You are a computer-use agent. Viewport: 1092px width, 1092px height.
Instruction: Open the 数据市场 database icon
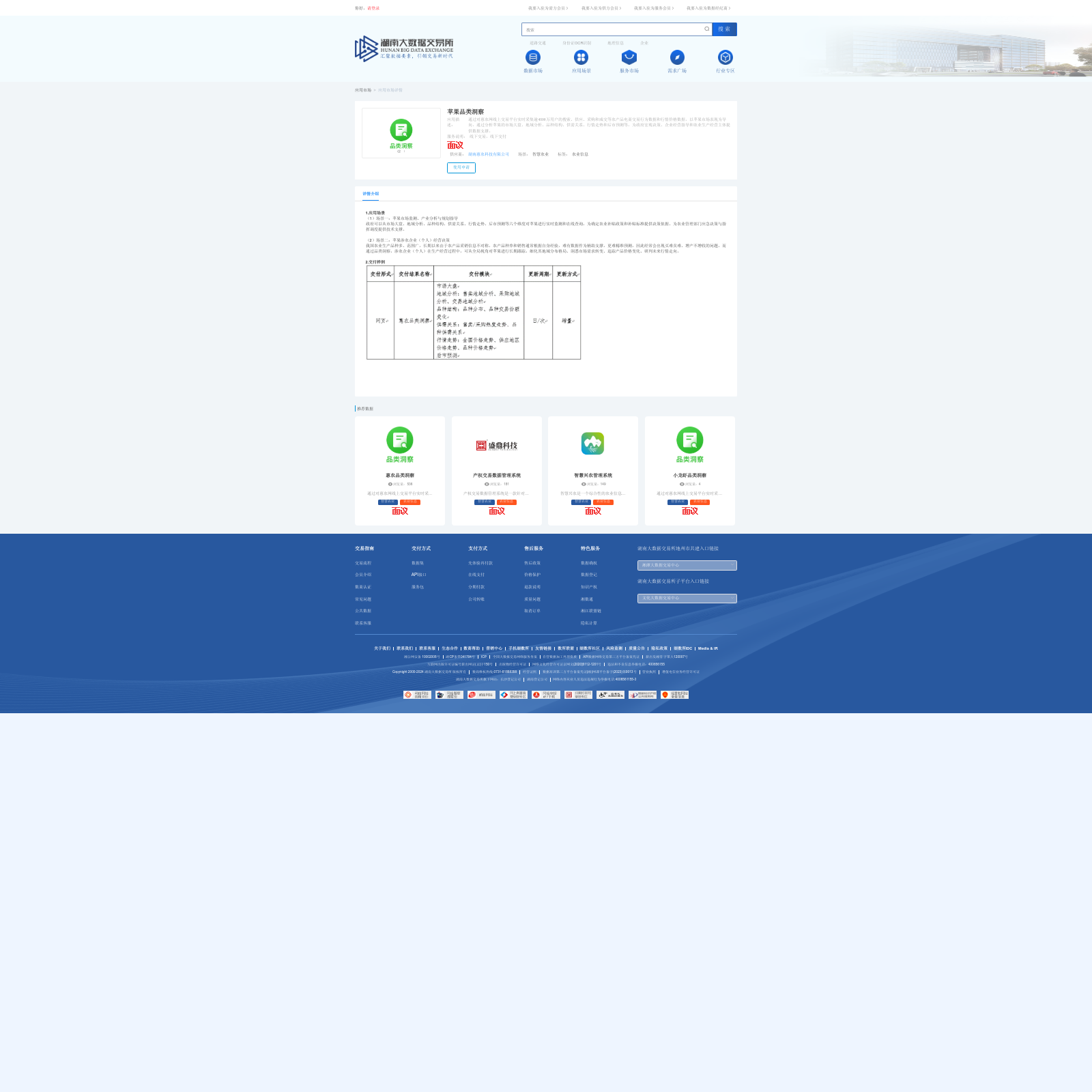533,57
